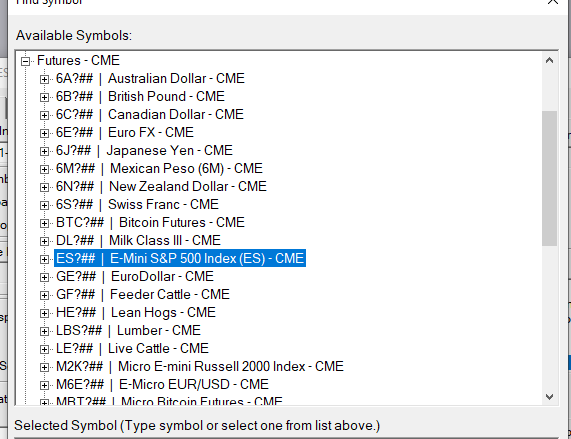571x439 pixels.
Task: Select 6E?## Euro FX - CME row
Action: pos(125,133)
